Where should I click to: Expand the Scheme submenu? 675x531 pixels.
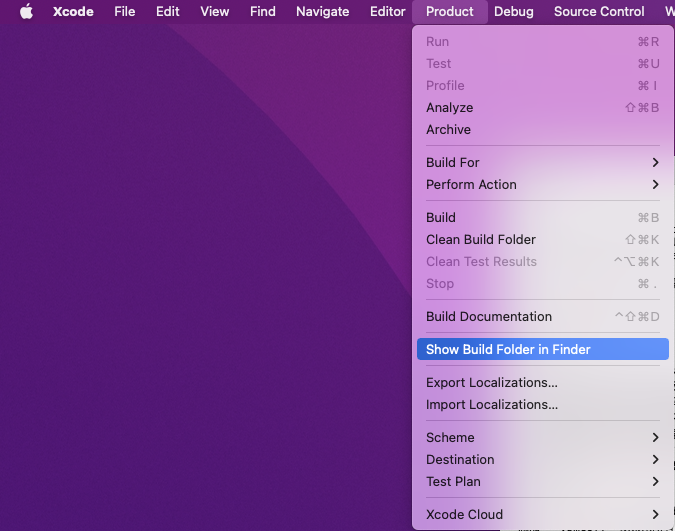coord(542,438)
